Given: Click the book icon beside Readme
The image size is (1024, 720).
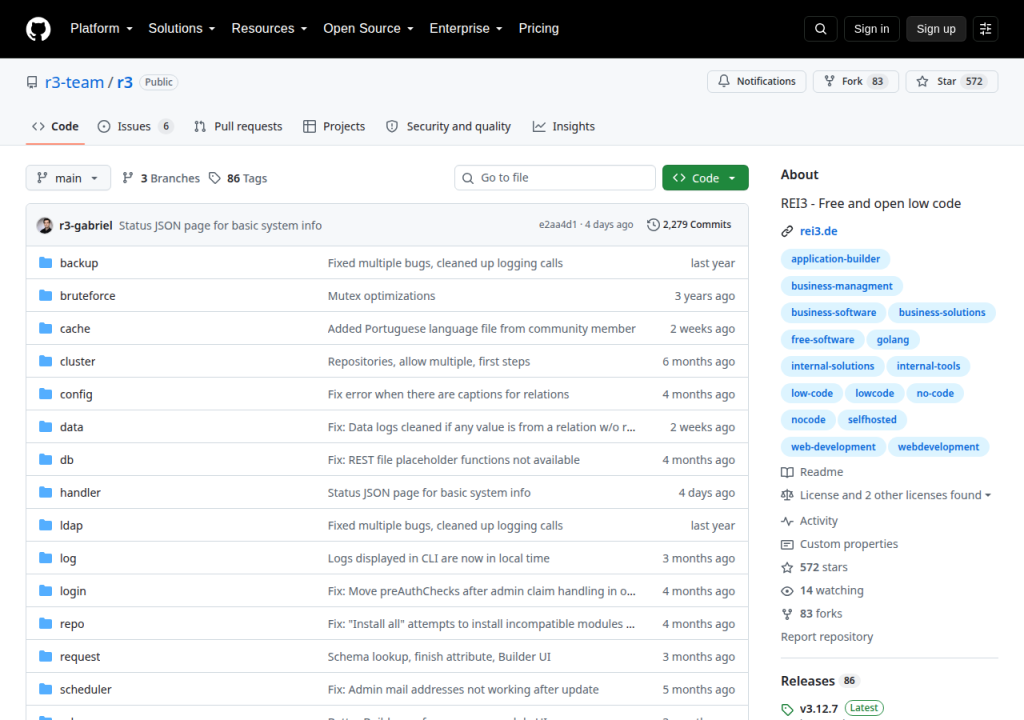Looking at the screenshot, I should pos(787,472).
